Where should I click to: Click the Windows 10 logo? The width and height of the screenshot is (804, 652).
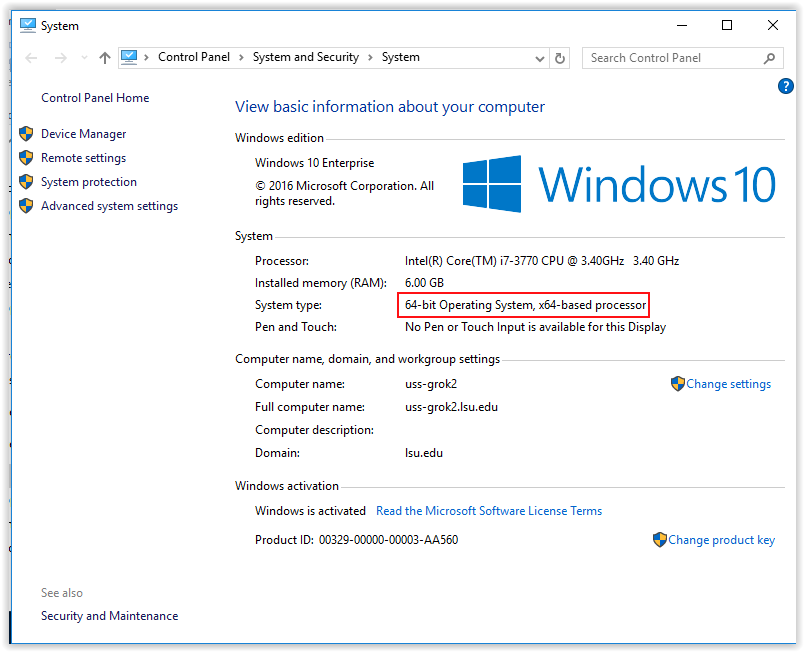619,184
